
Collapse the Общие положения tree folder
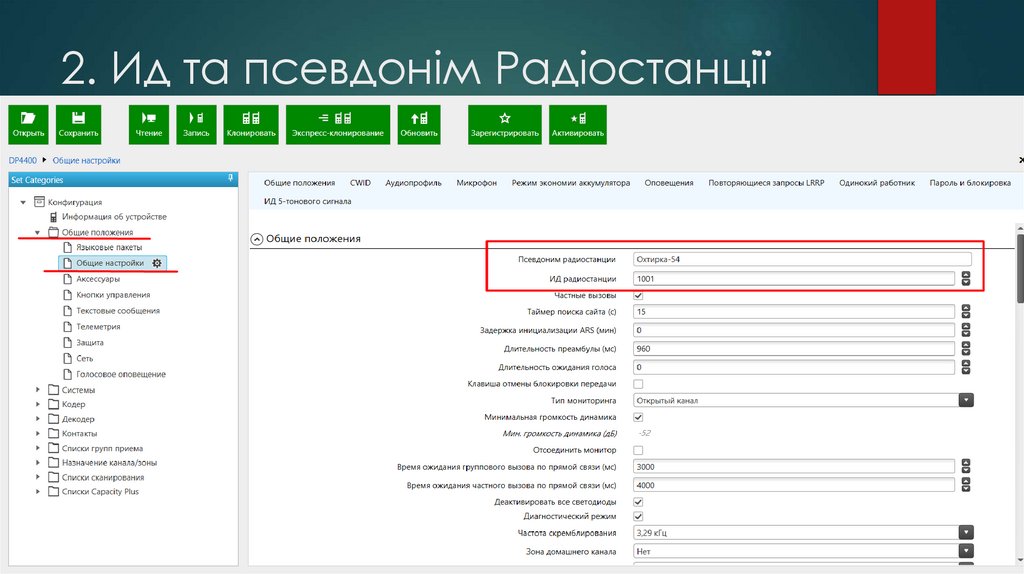37,232
